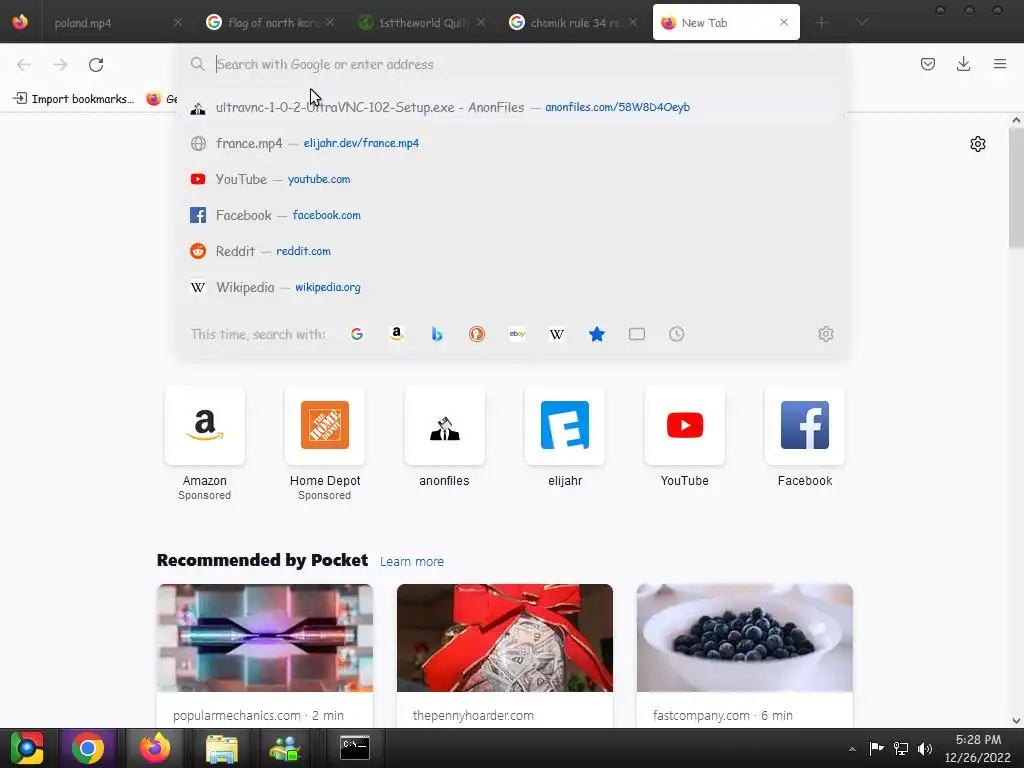
Task: Search this time with DuckDuckGo icon
Action: (477, 334)
